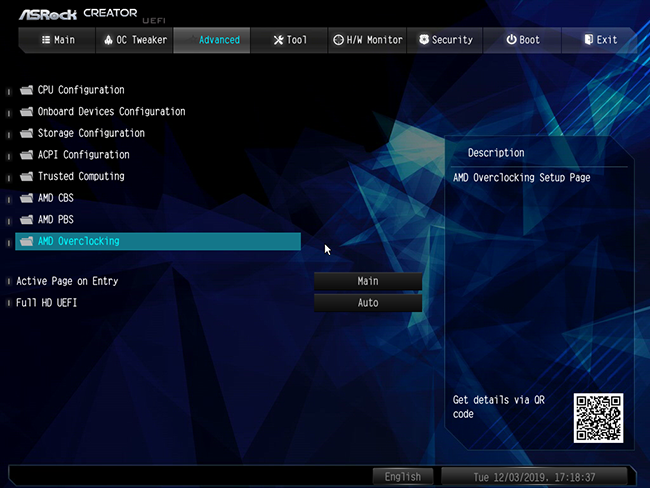Viewport: 650px width, 488px height.
Task: Click the ASRock Creator logo
Action: [x=78, y=14]
